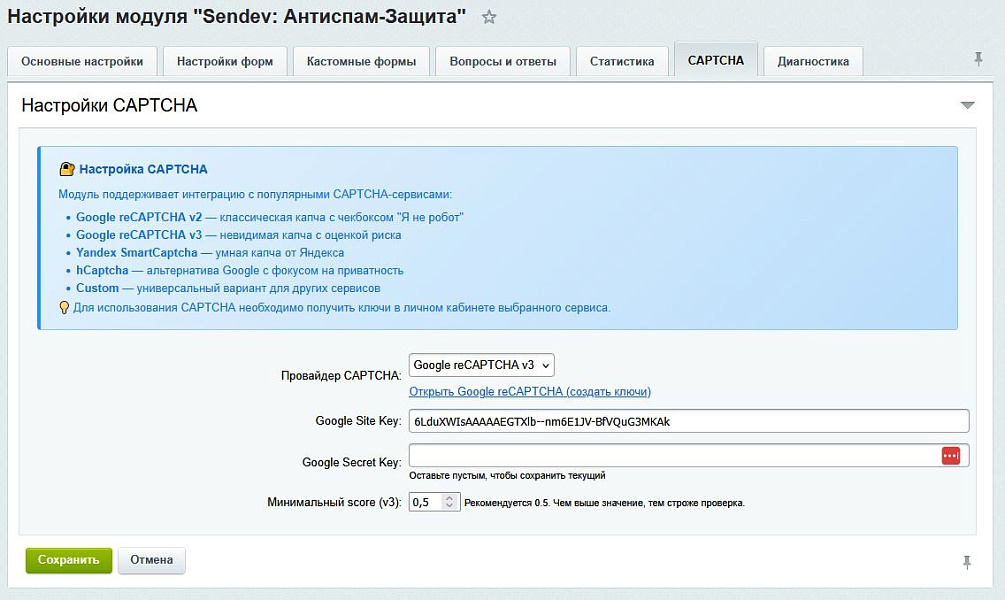Collapse the Настройки CAPTCHA section

967,105
